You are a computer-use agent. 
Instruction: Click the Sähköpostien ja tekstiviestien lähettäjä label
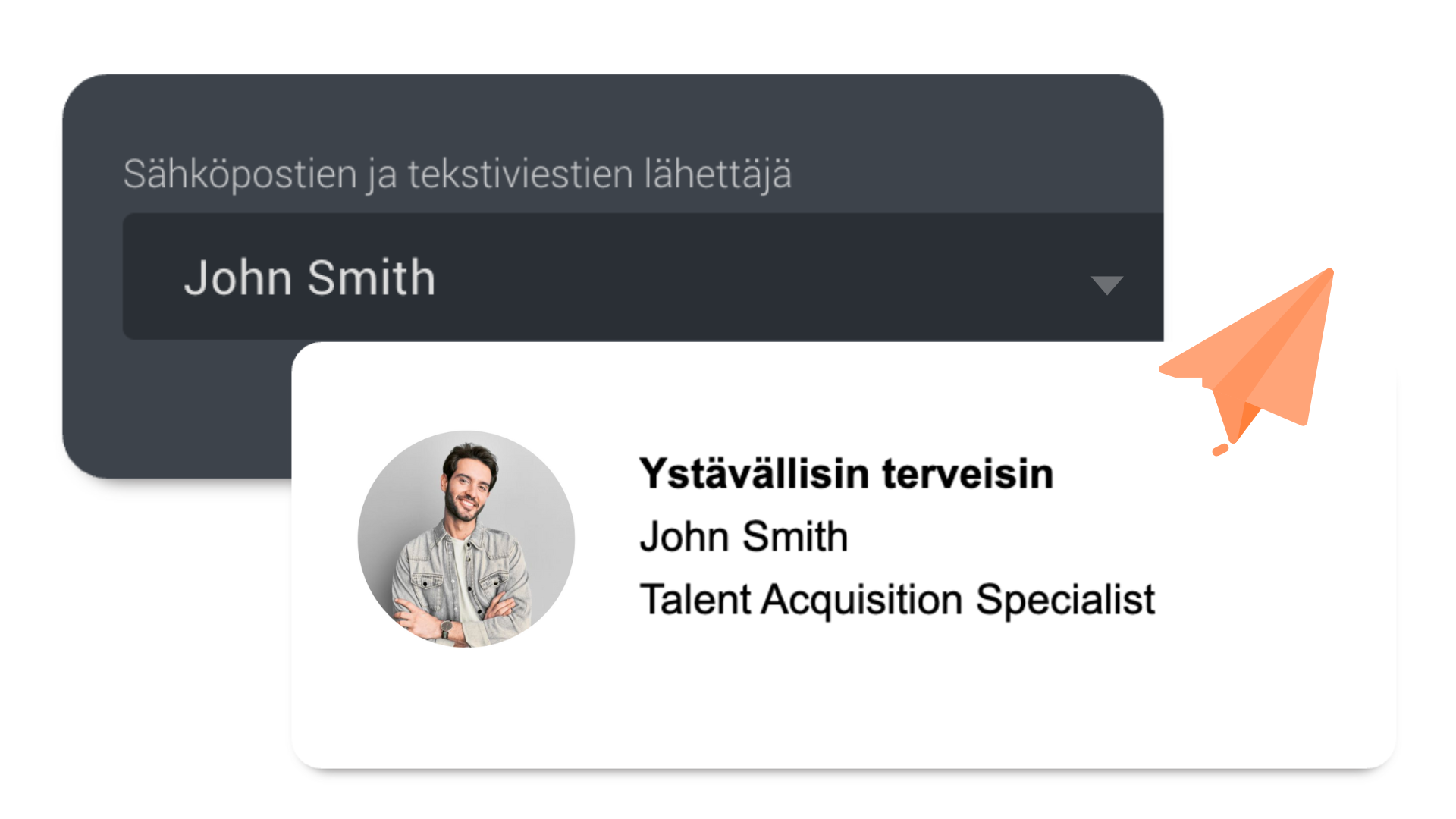coord(457,174)
